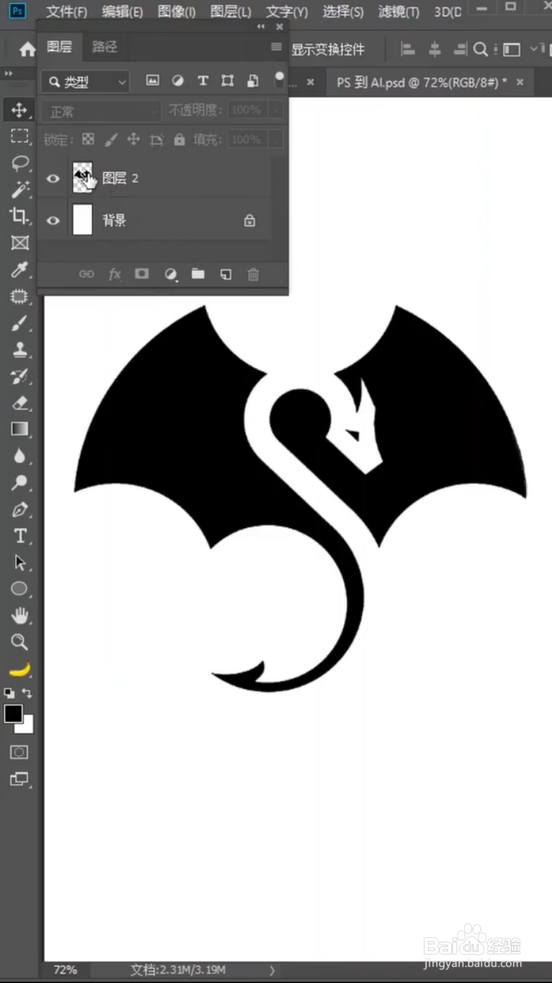
Task: Collapse the Layers panel with double arrows
Action: coord(261,26)
